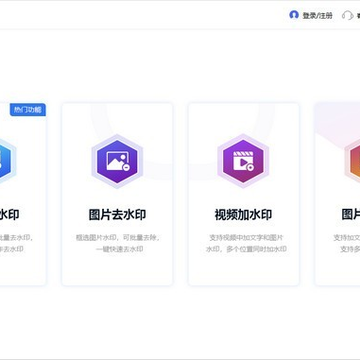Select the 视频加水印 title text
The width and height of the screenshot is (360, 360).
243,215
